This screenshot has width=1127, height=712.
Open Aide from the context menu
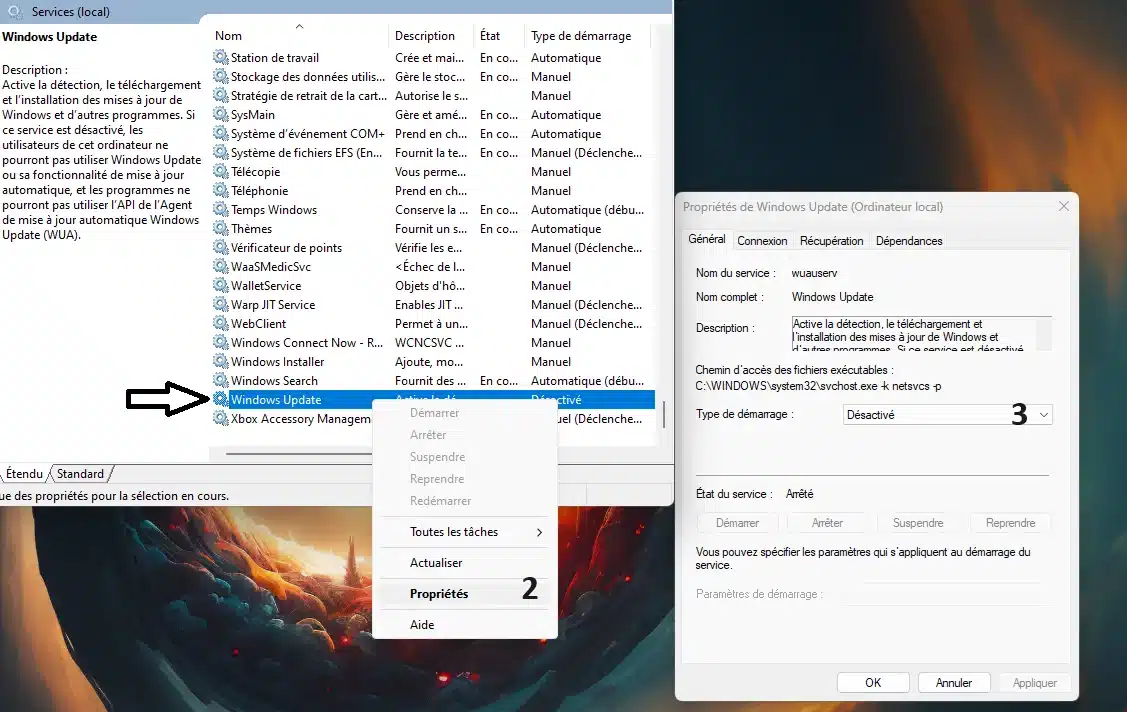point(464,624)
